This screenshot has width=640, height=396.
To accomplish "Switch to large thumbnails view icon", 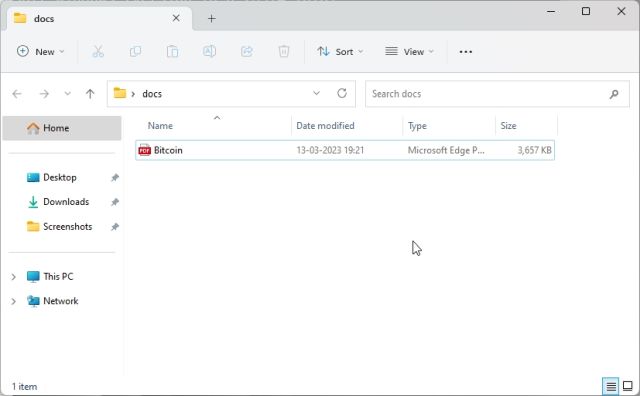I will [628, 386].
